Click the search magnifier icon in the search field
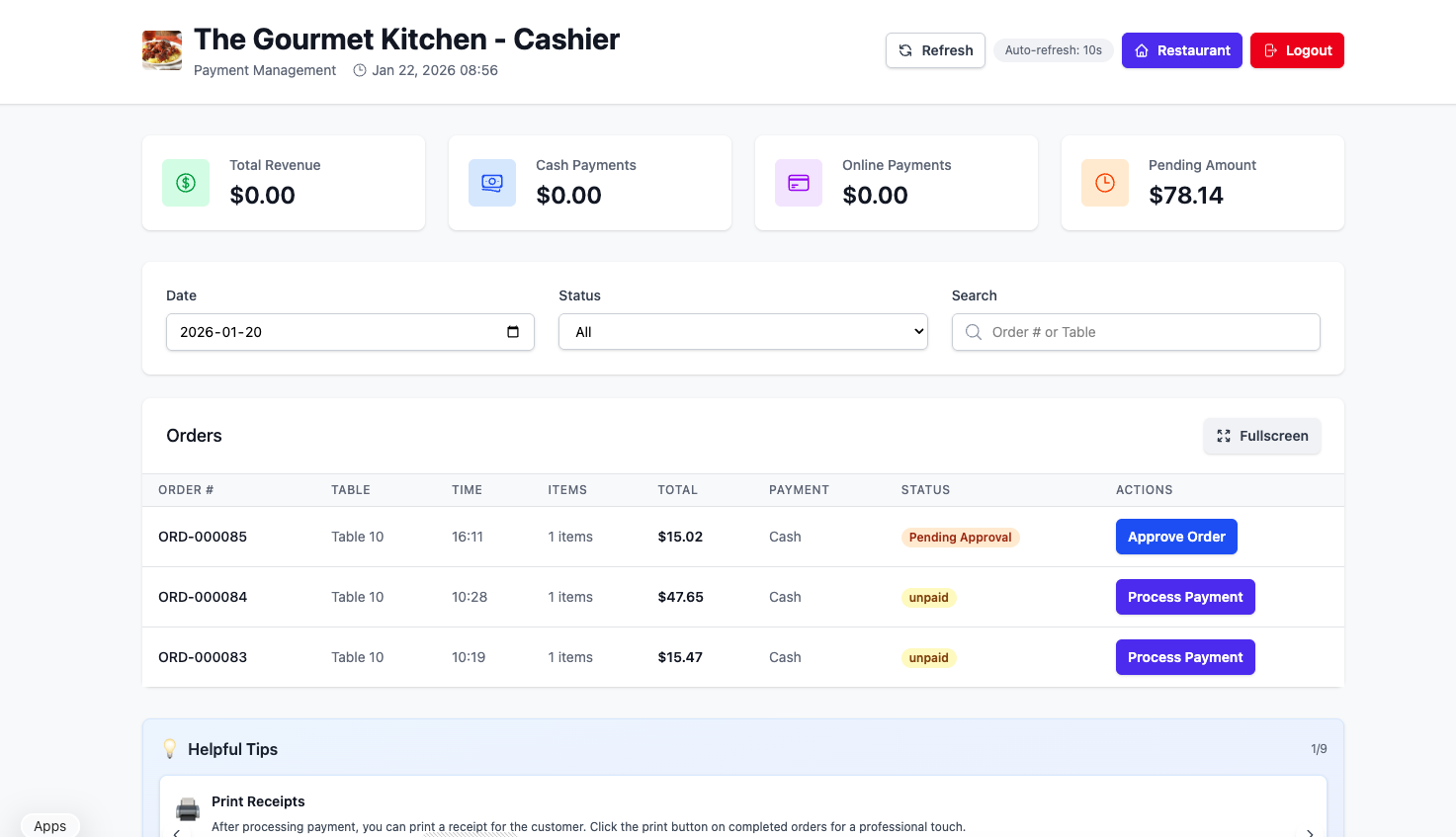The width and height of the screenshot is (1456, 837). pyautogui.click(x=973, y=332)
